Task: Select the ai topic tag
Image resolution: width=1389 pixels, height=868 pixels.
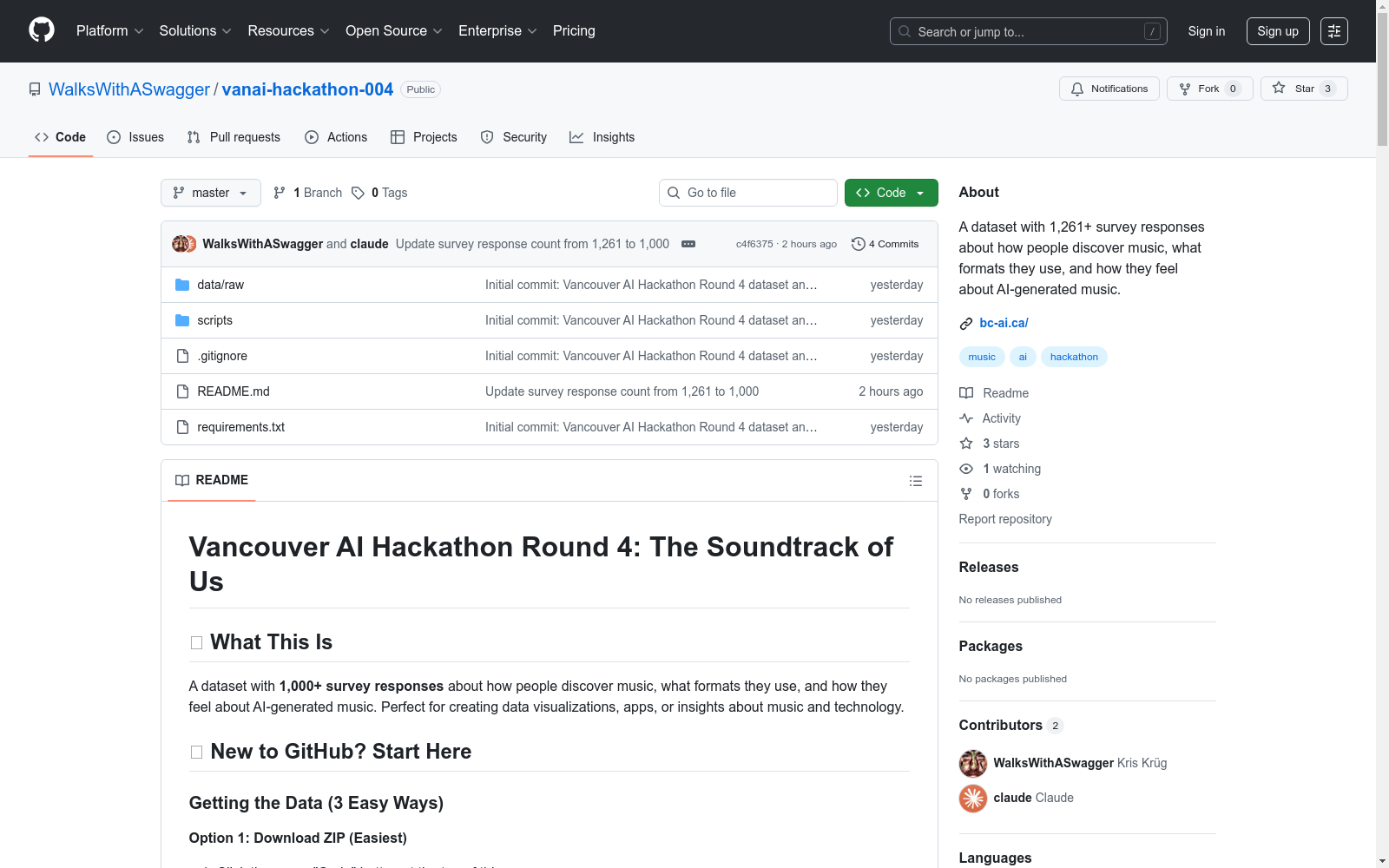Action: point(1023,357)
